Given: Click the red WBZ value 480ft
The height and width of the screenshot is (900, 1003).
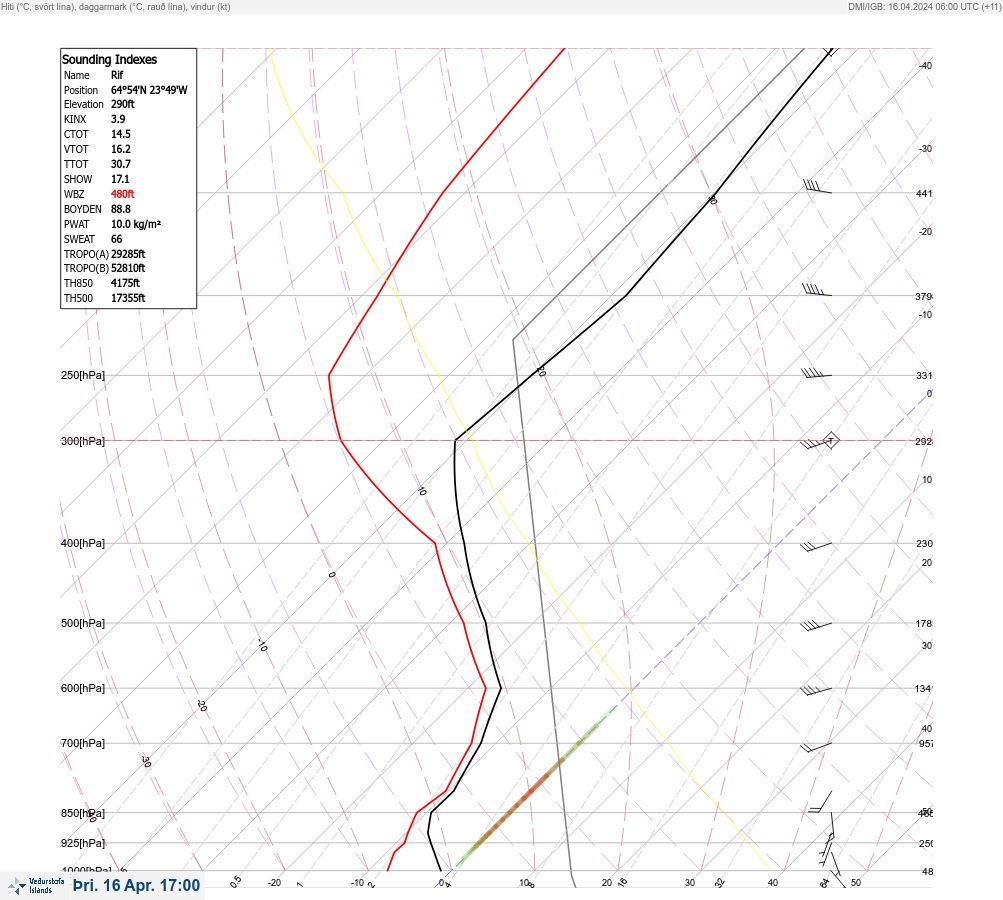Looking at the screenshot, I should pos(123,194).
